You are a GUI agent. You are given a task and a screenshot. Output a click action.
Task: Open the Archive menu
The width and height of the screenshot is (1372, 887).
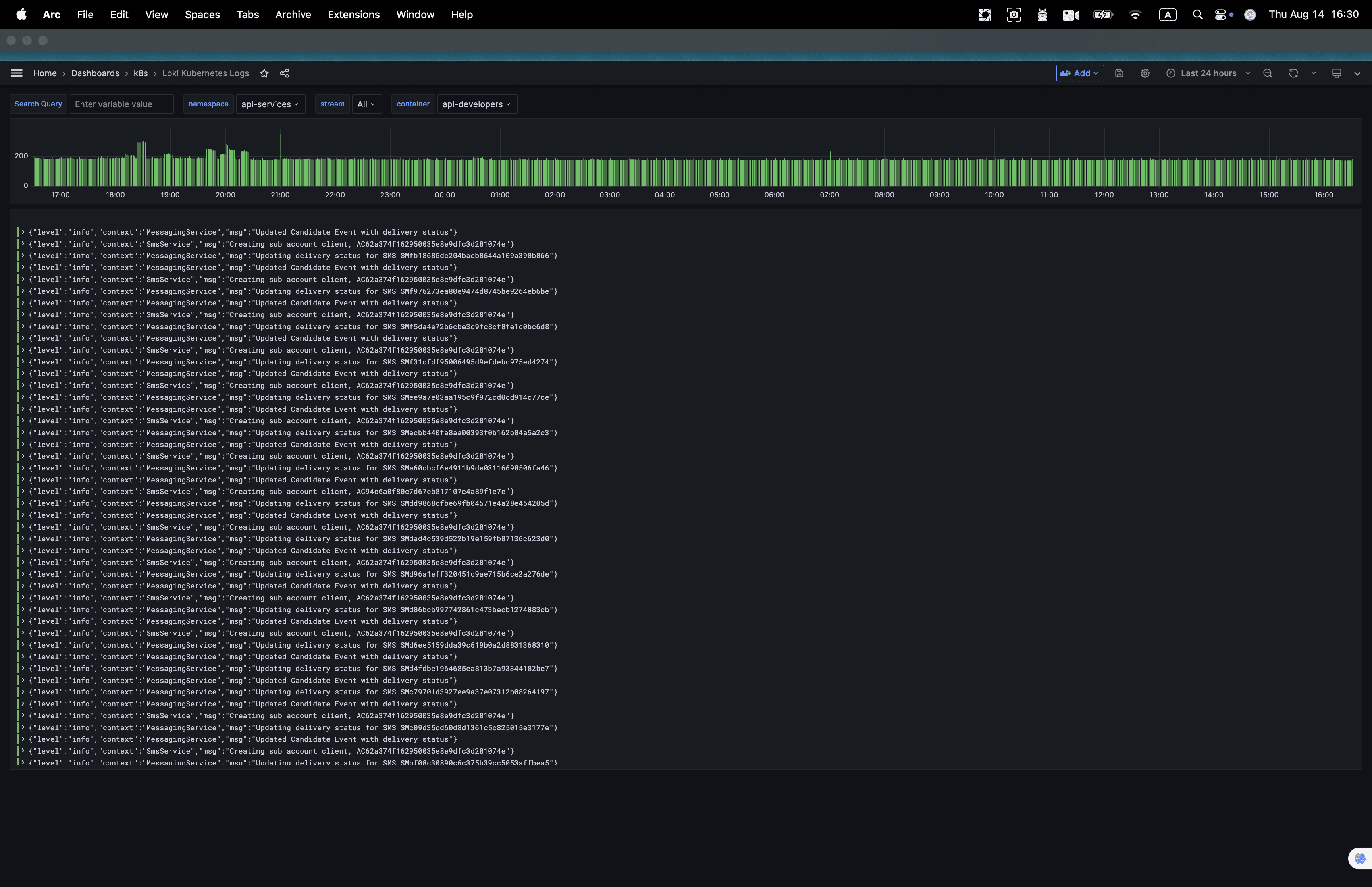(293, 14)
